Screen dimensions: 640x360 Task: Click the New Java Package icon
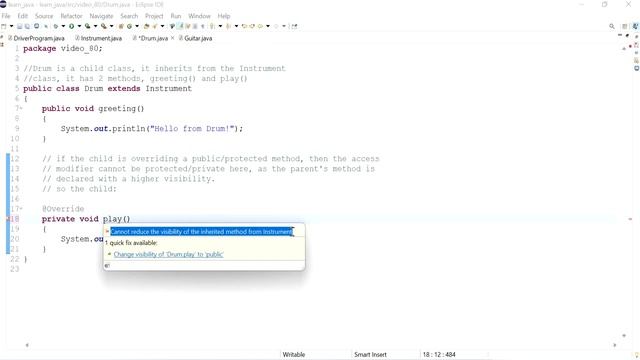121,26
